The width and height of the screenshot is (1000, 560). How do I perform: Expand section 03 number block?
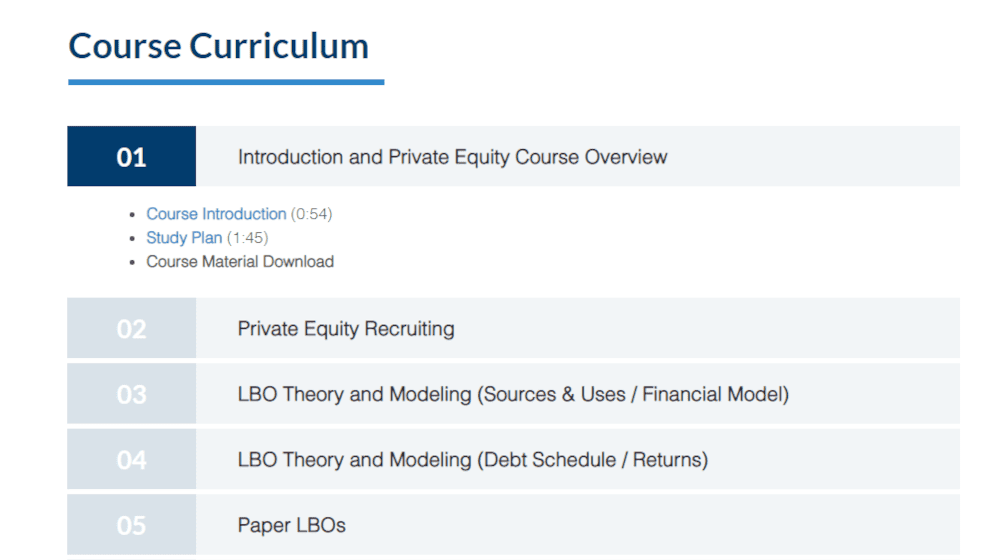click(131, 394)
